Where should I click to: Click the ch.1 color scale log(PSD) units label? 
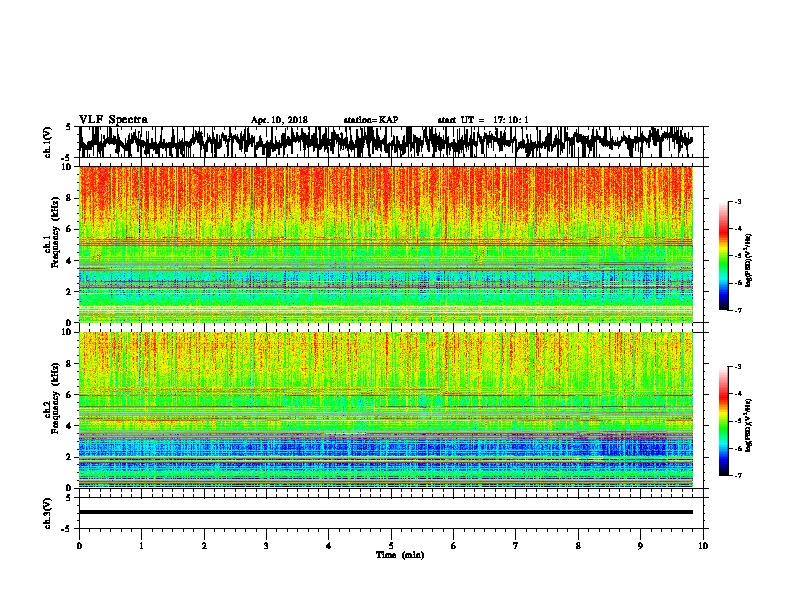(x=749, y=261)
